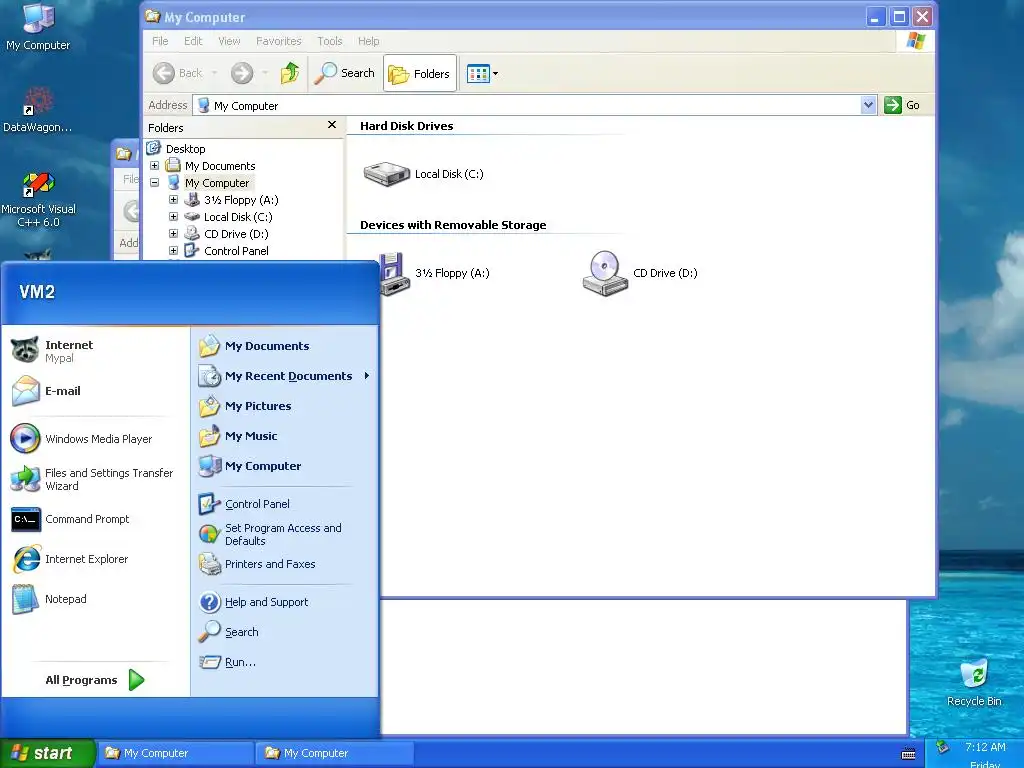The height and width of the screenshot is (768, 1024).
Task: Expand 3½ Floppy (A:) tree node
Action: pyautogui.click(x=173, y=200)
